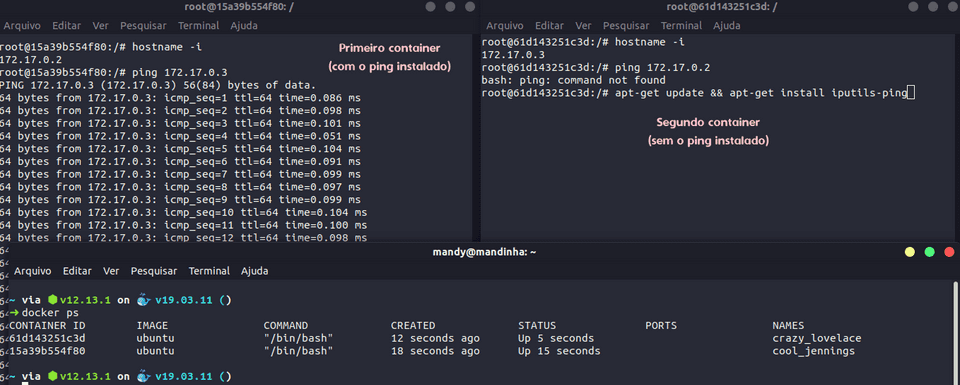Close mandy@mandinha terminal with red button
960x385 pixels.
coord(950,252)
